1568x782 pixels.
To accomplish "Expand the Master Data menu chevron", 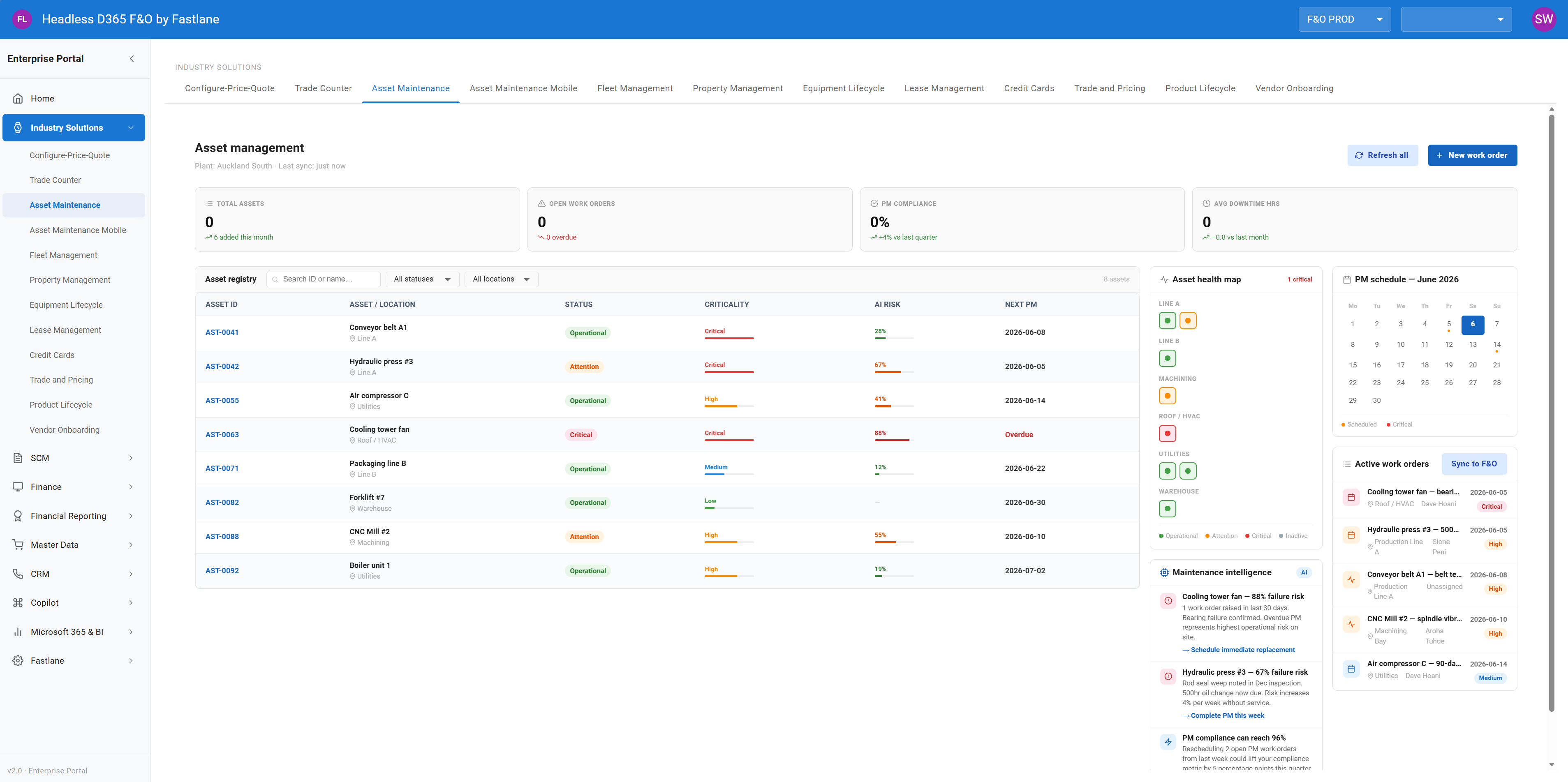I will tap(130, 544).
